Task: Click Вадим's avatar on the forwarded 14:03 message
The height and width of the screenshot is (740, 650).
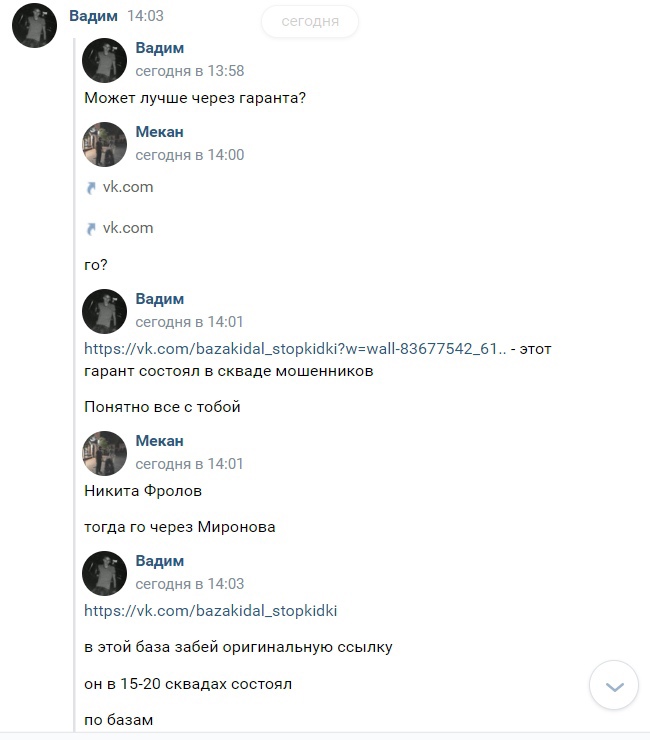Action: coord(104,572)
